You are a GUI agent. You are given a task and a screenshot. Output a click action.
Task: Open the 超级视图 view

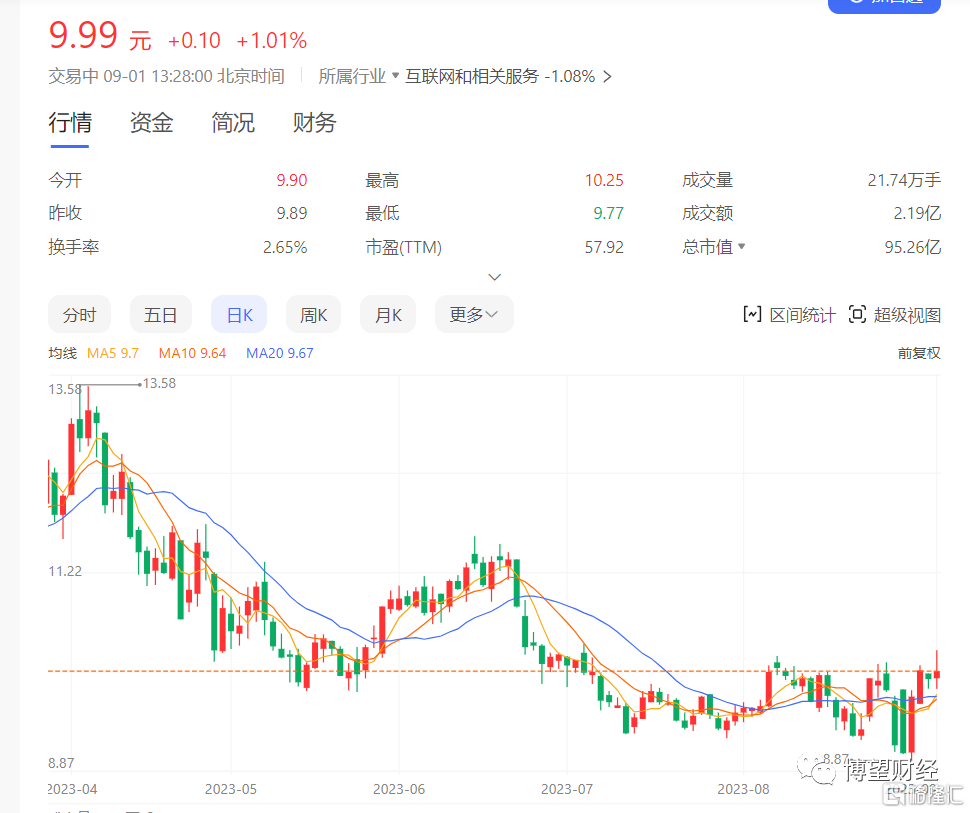click(x=895, y=315)
